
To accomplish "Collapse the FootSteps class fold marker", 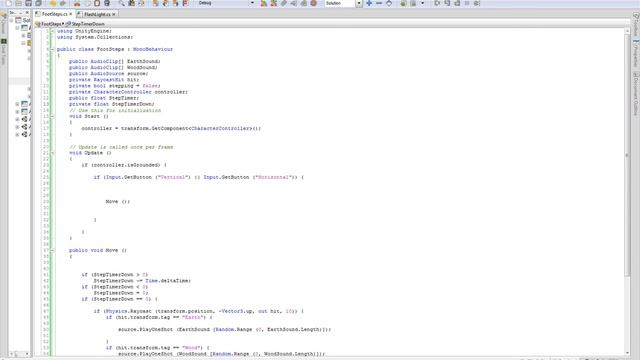I will [x=52, y=49].
